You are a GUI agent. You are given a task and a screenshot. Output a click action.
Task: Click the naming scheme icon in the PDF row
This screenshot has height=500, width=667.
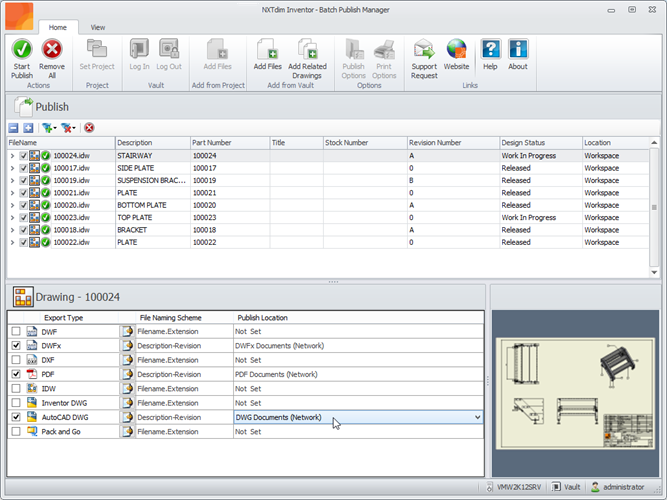(127, 374)
